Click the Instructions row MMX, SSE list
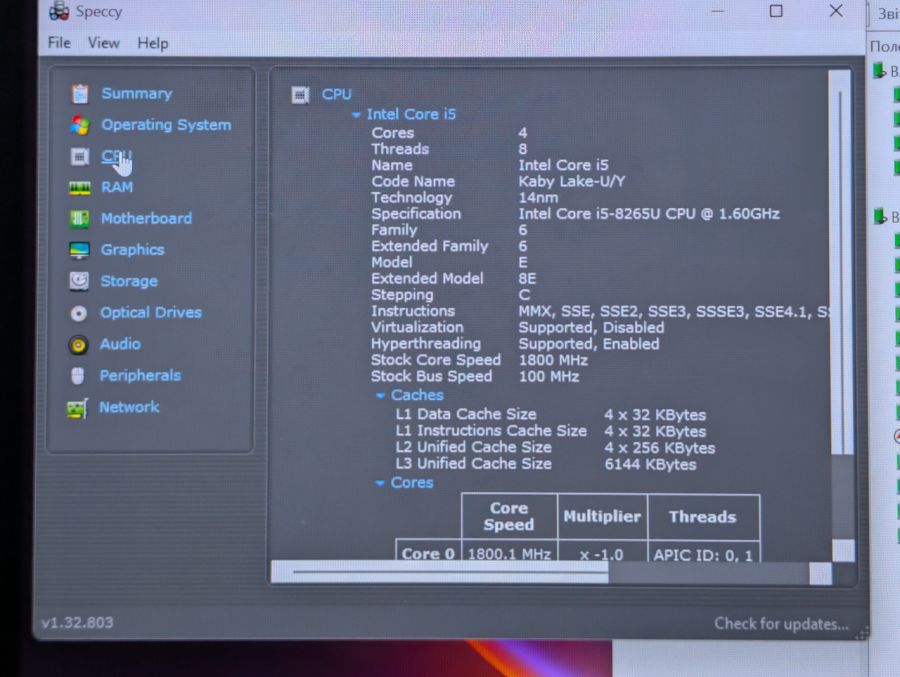Screen dimensions: 900x677 coord(673,312)
